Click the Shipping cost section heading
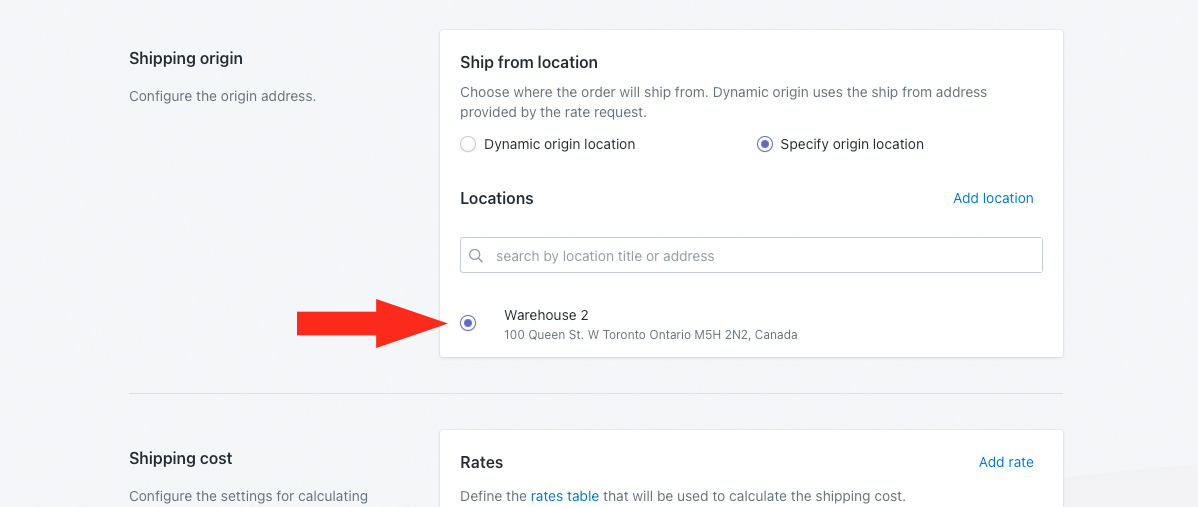1198x507 pixels. pyautogui.click(x=181, y=459)
